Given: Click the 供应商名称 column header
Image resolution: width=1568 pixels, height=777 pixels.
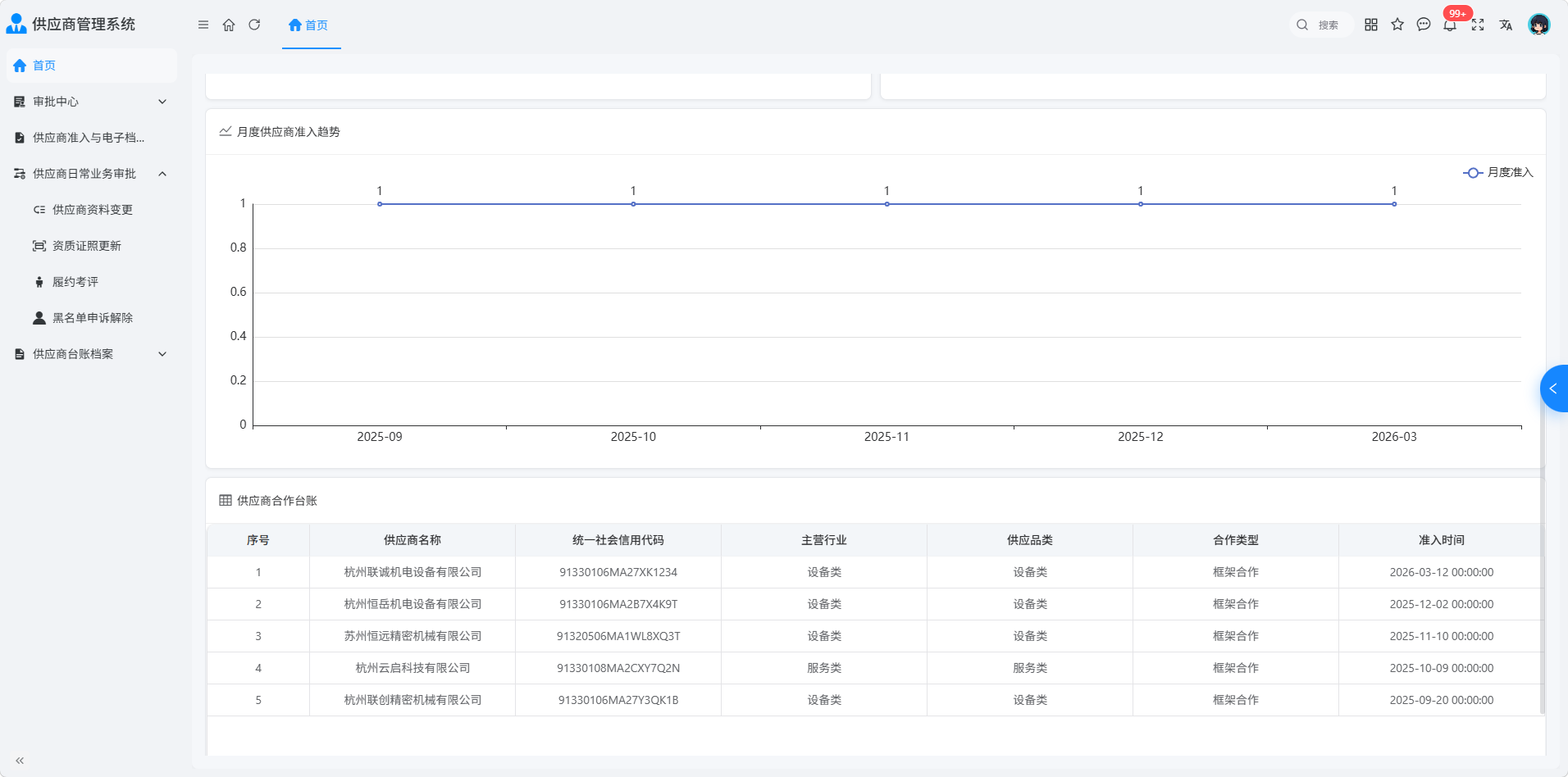Looking at the screenshot, I should point(413,540).
